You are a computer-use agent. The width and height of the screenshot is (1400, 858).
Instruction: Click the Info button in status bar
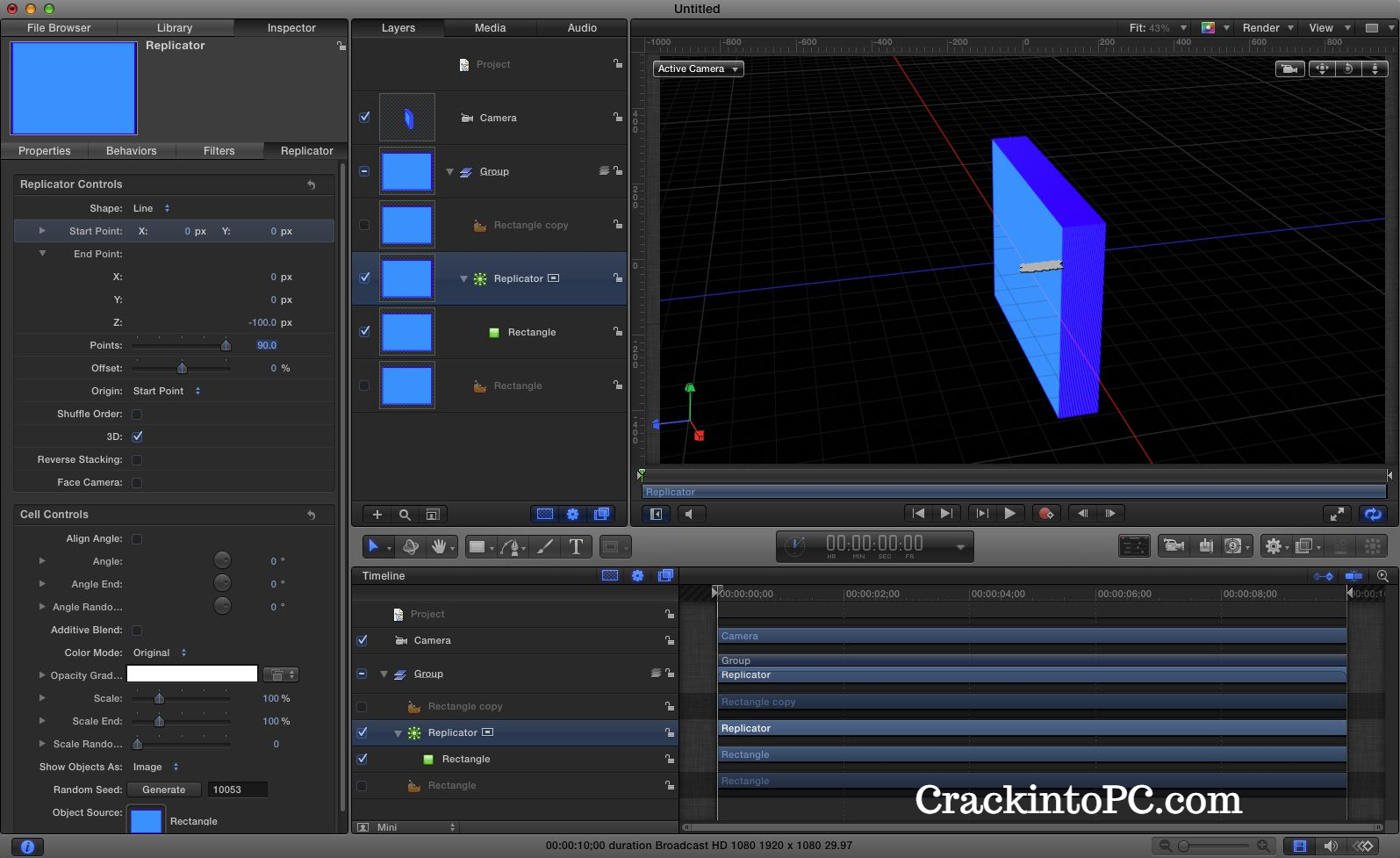pyautogui.click(x=27, y=847)
